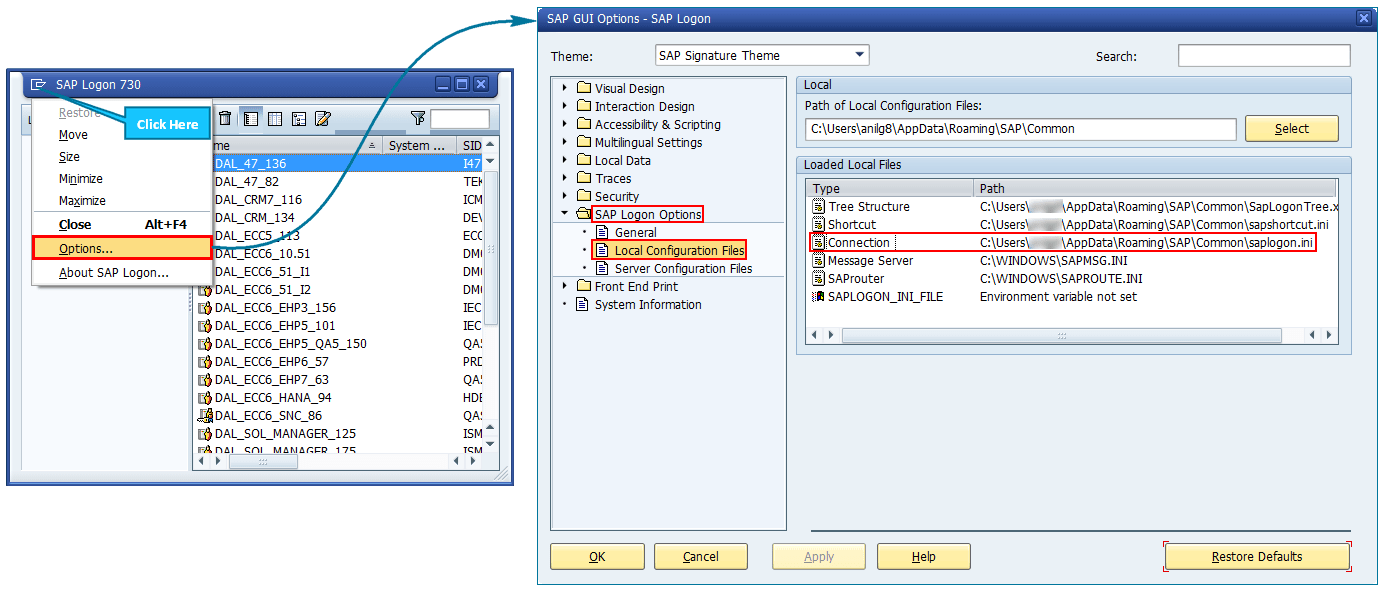
Task: Toggle the Restore menu entry
Action: click(78, 112)
